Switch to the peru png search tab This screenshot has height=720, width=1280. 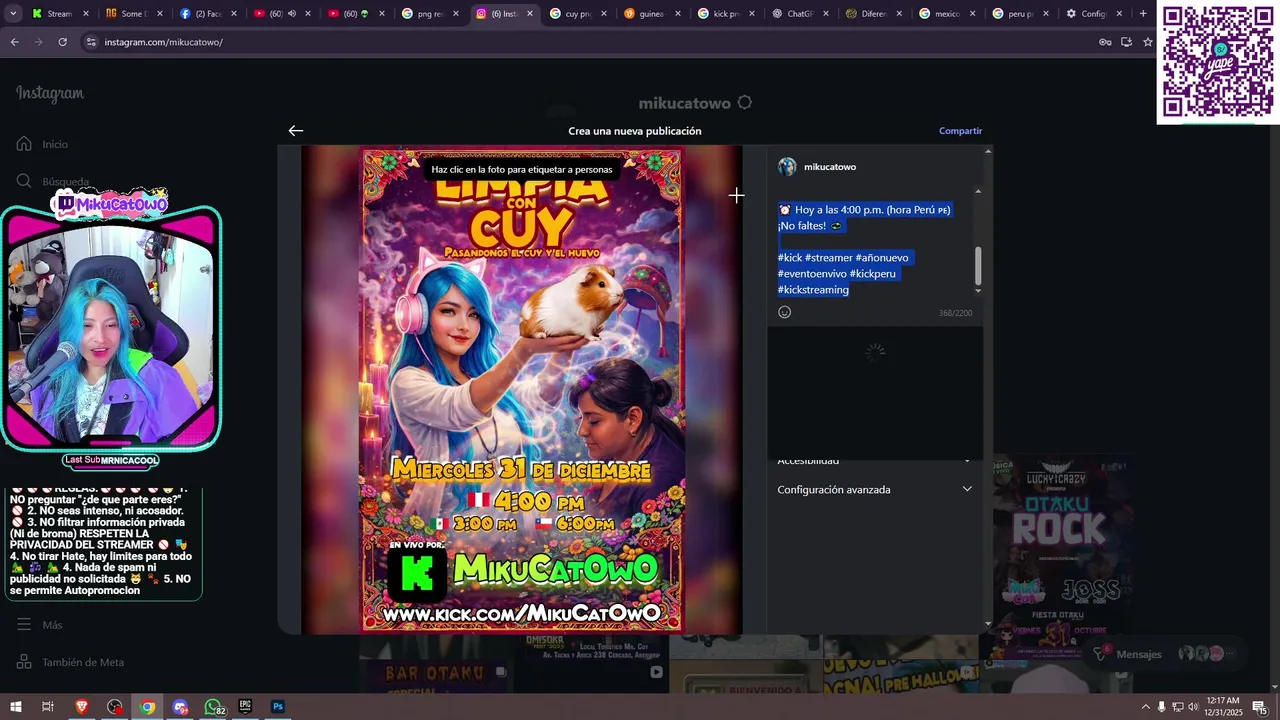1020,14
